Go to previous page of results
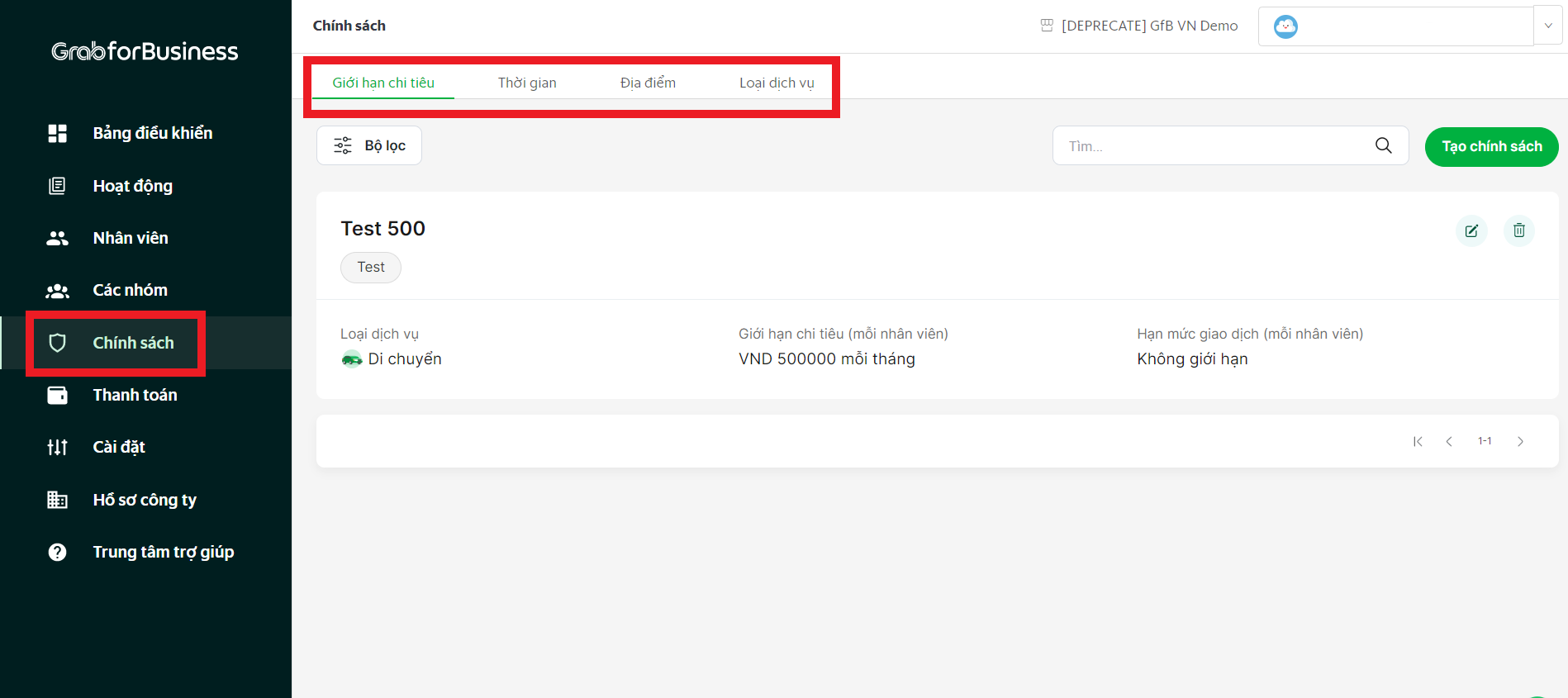Screen dimensions: 1568x698 click(x=1449, y=441)
